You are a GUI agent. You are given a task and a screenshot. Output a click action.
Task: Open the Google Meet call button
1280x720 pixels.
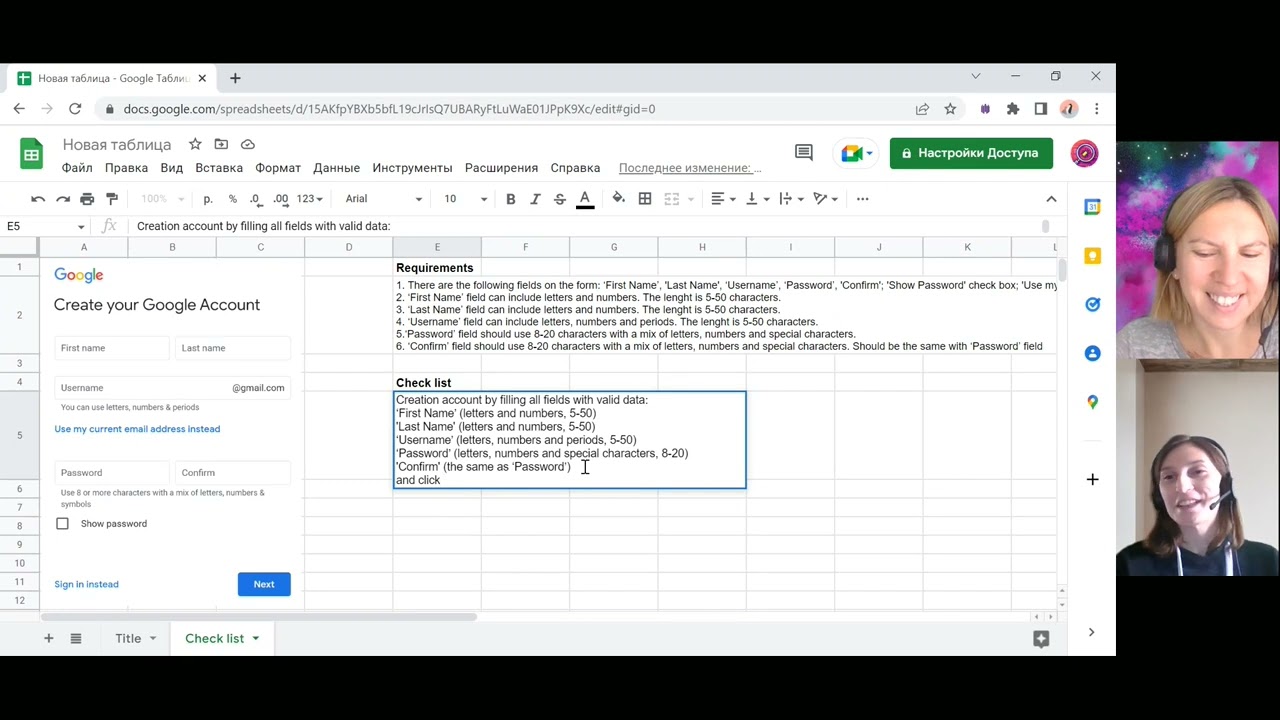(x=857, y=153)
